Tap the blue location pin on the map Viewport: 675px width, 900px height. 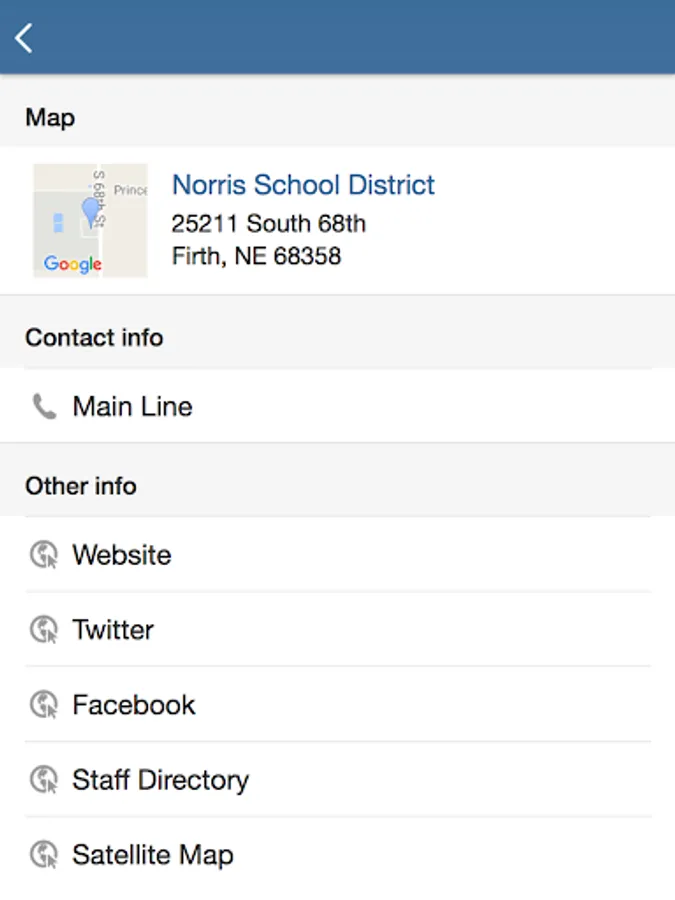[x=91, y=212]
